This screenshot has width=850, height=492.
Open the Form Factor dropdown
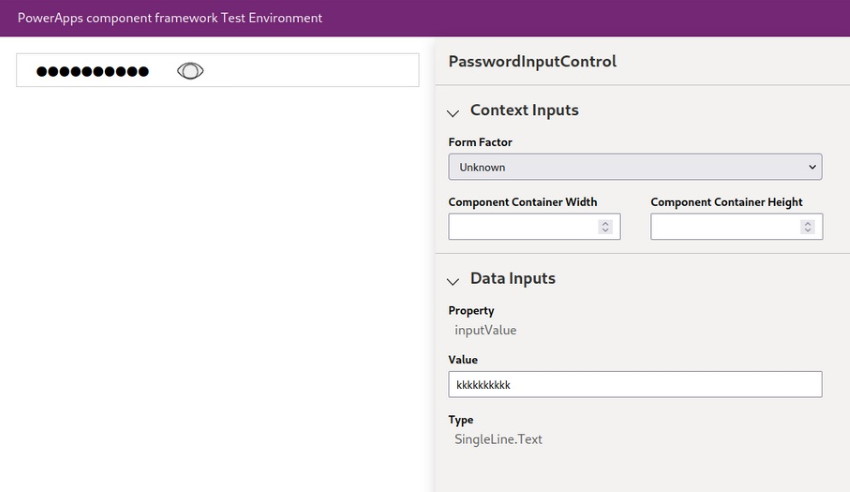pos(635,167)
